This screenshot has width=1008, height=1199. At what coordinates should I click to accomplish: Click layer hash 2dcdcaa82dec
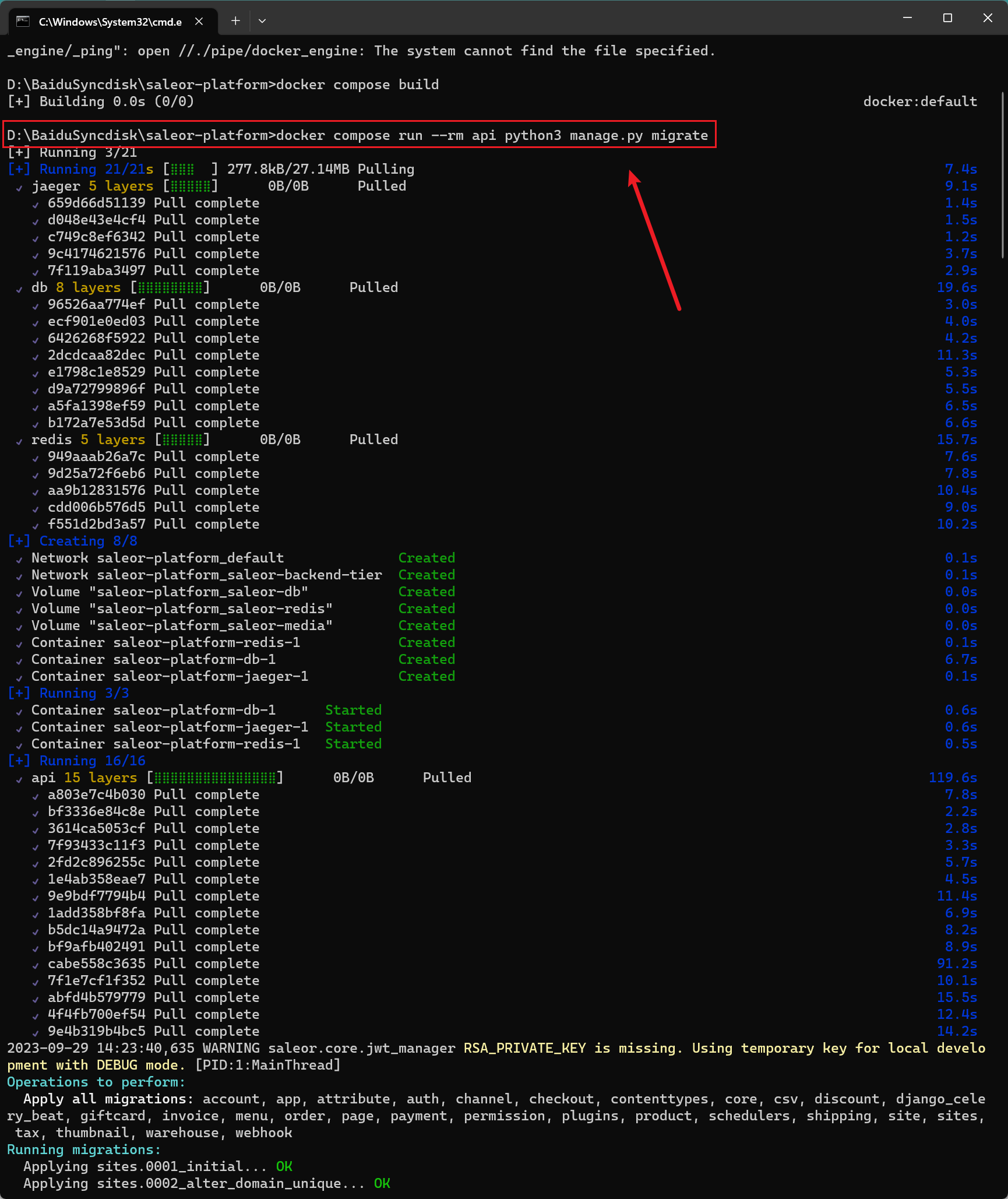(x=97, y=355)
